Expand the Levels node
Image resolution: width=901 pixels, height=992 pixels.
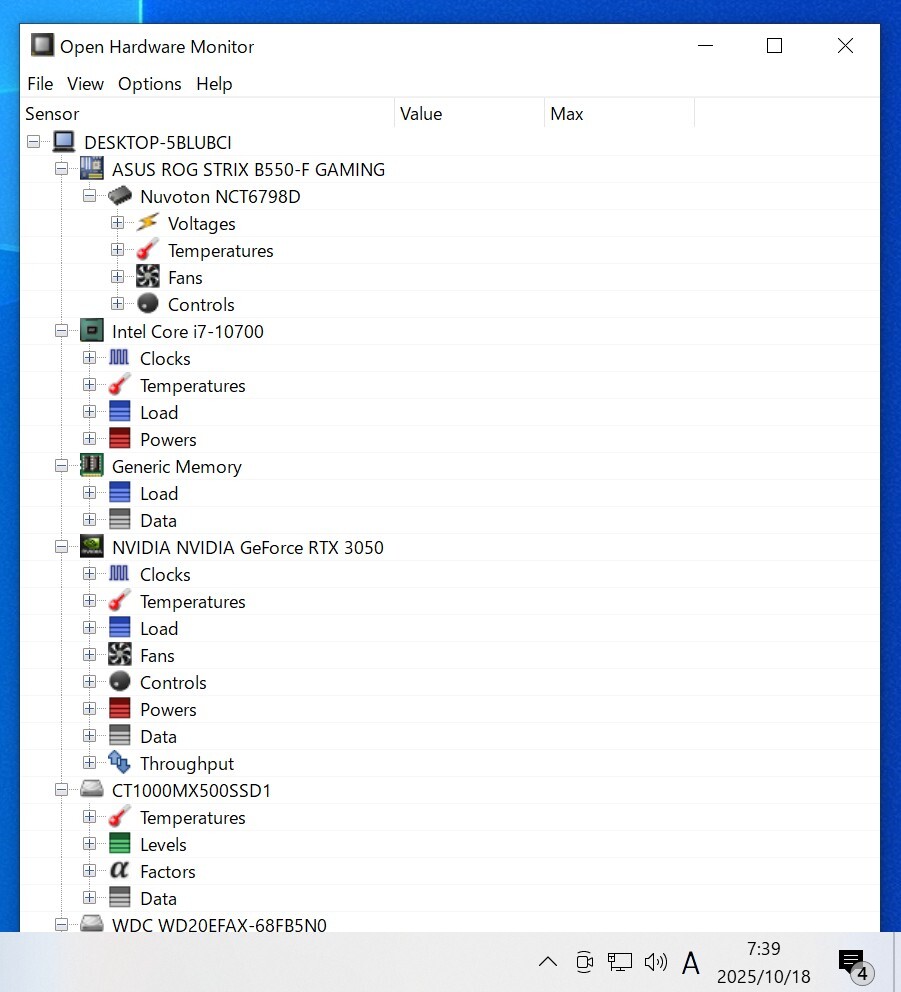point(89,843)
